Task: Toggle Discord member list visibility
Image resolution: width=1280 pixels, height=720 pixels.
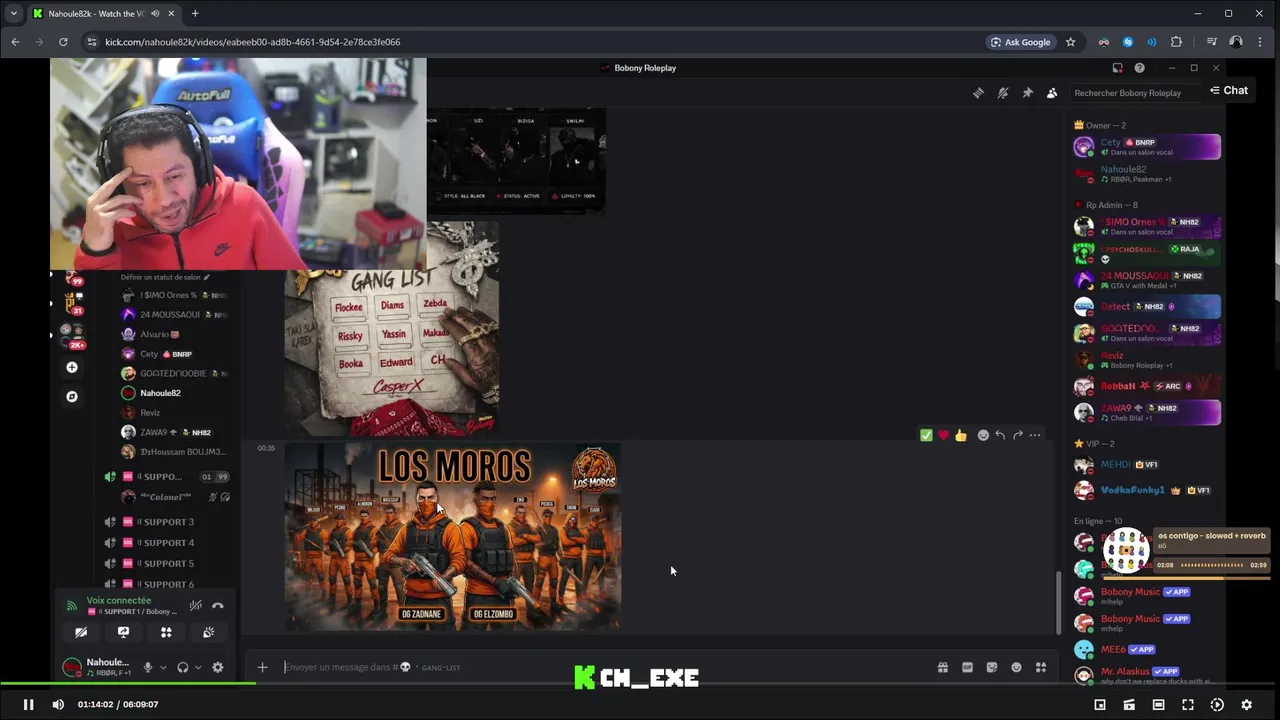Action: click(x=1052, y=93)
